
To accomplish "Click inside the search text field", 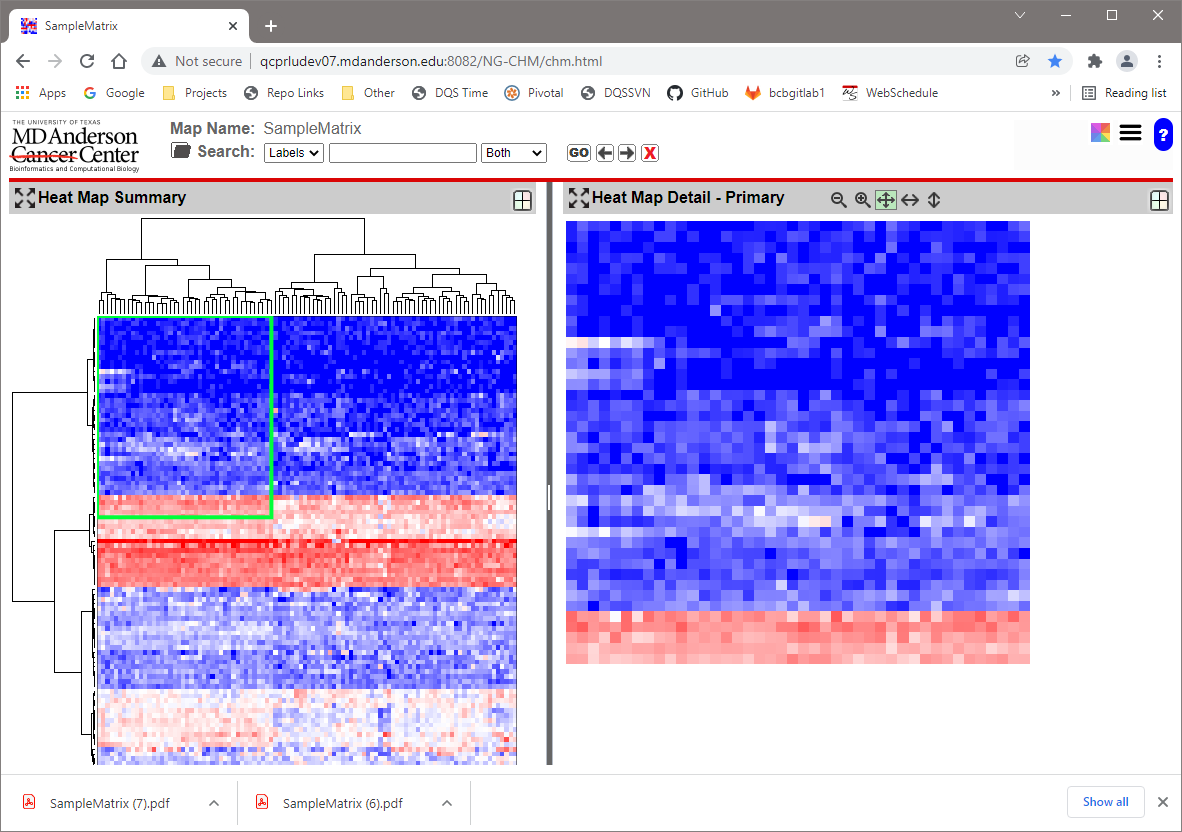I will coord(402,152).
